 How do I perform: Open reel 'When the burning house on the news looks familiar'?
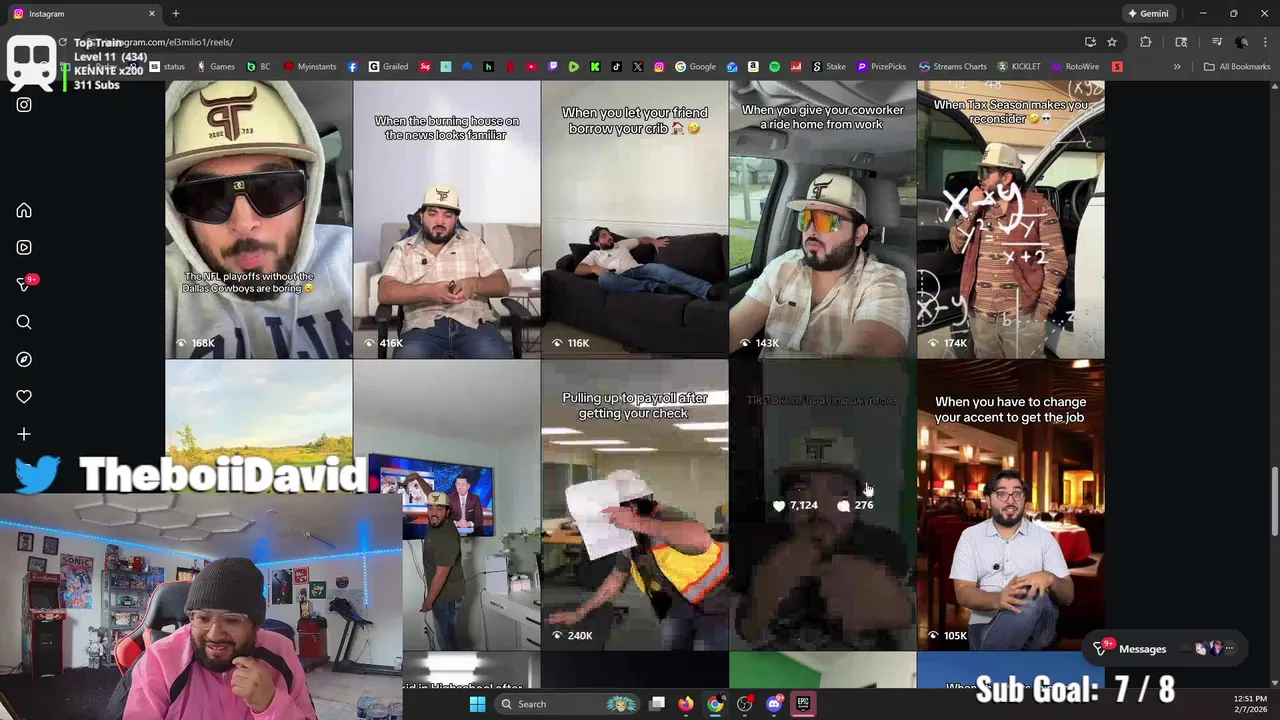click(447, 220)
